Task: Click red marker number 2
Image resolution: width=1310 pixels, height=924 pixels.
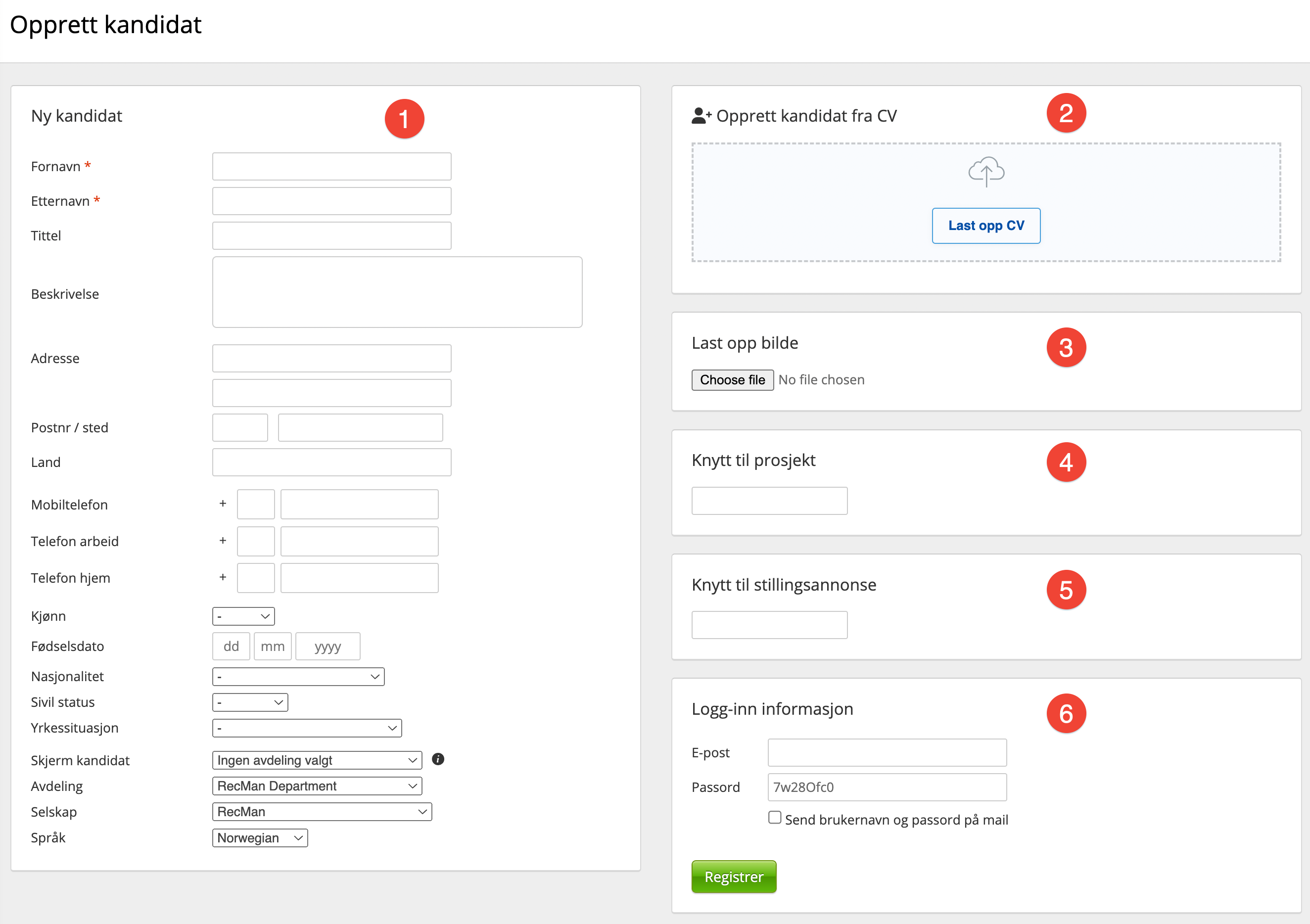Action: click(x=1065, y=113)
